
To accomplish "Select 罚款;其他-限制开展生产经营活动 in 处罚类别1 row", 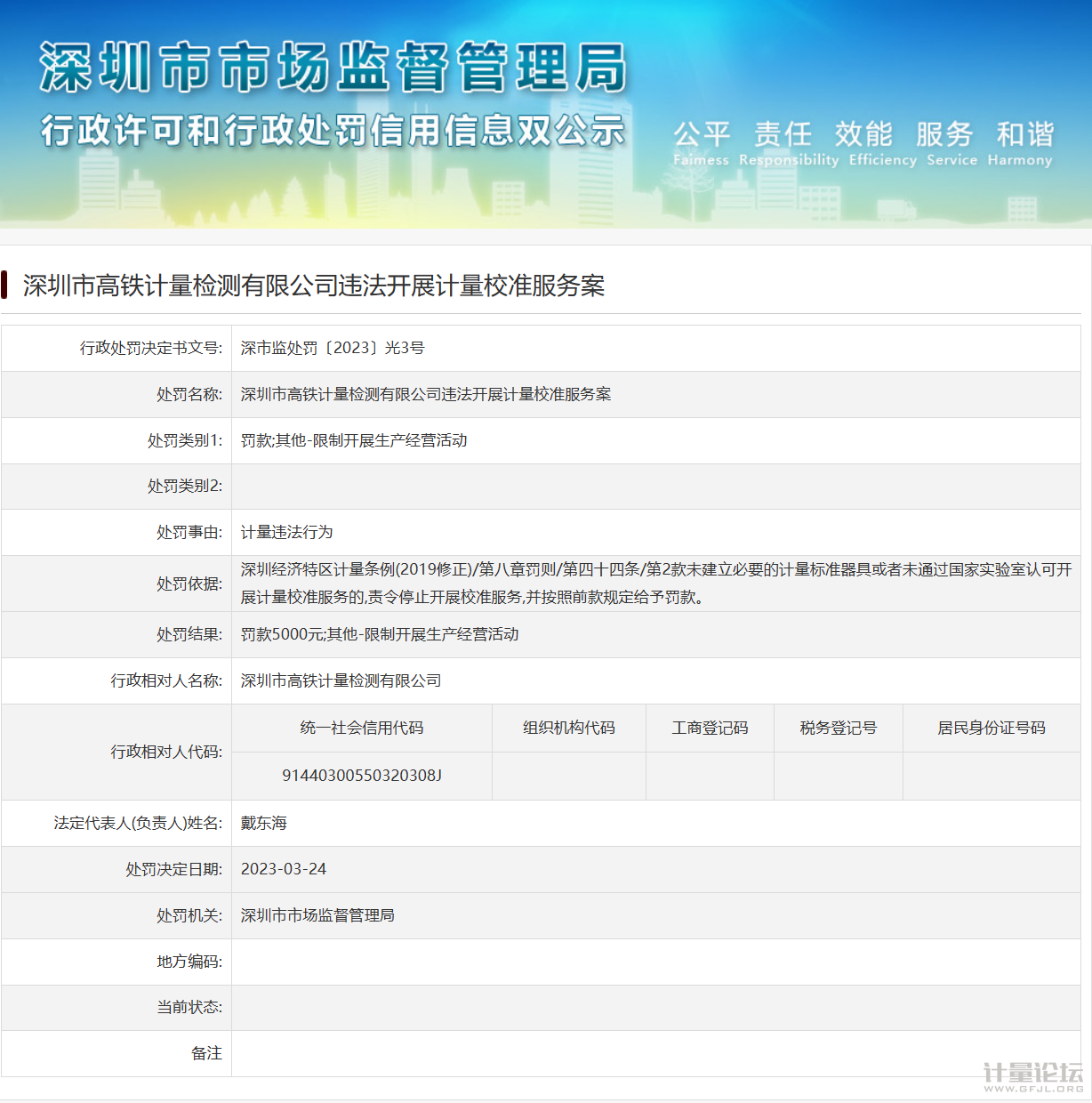I will (x=354, y=440).
